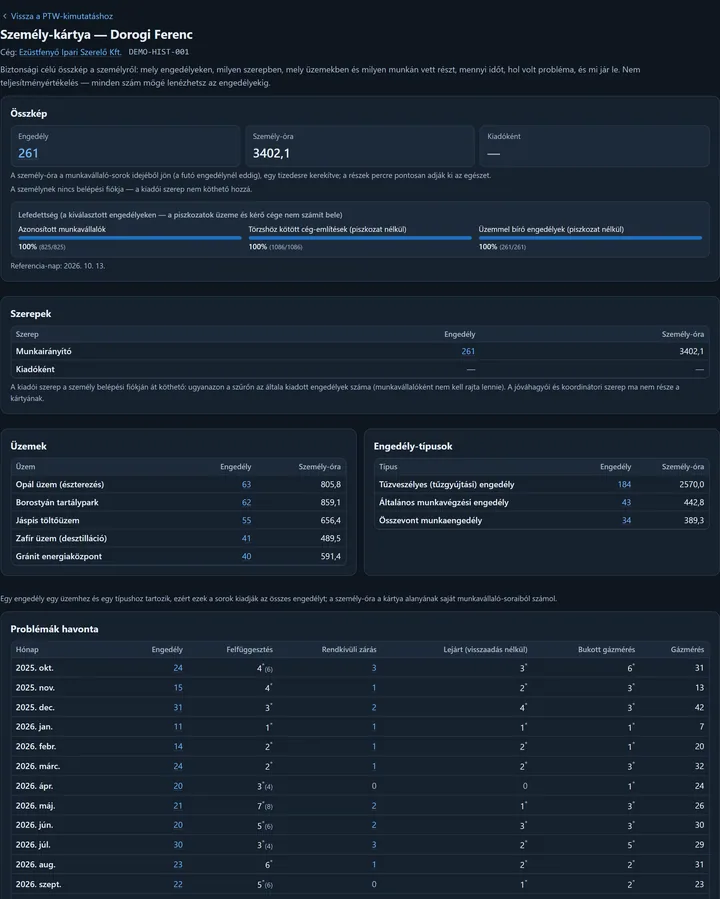Click the Bukott gázmérés column header
Viewport: 720px width, 899px height.
click(x=606, y=650)
